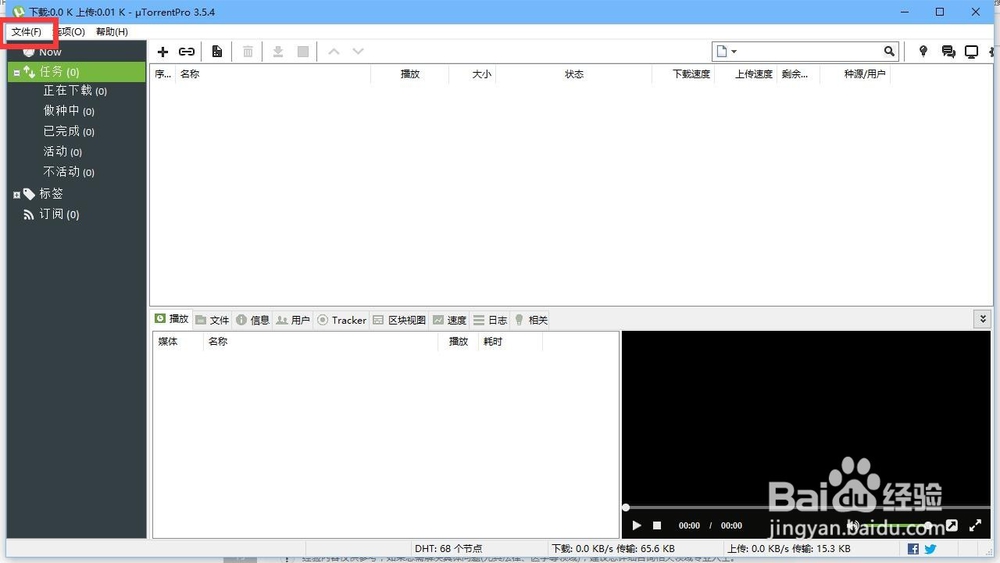
Task: Select 做种中 (0) category
Action: pyautogui.click(x=69, y=111)
